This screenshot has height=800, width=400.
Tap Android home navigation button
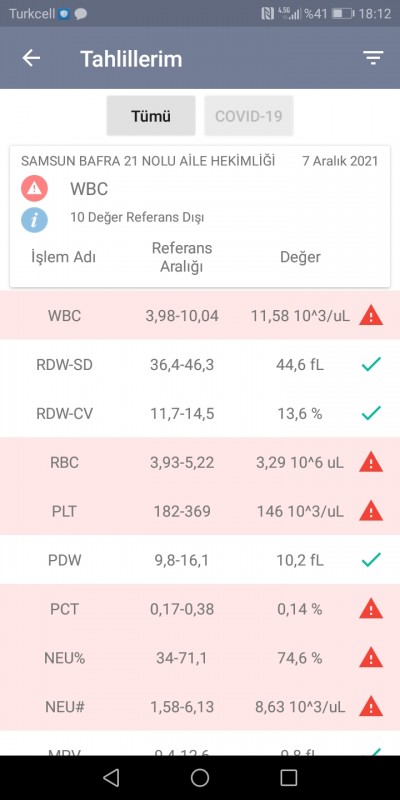tap(200, 778)
